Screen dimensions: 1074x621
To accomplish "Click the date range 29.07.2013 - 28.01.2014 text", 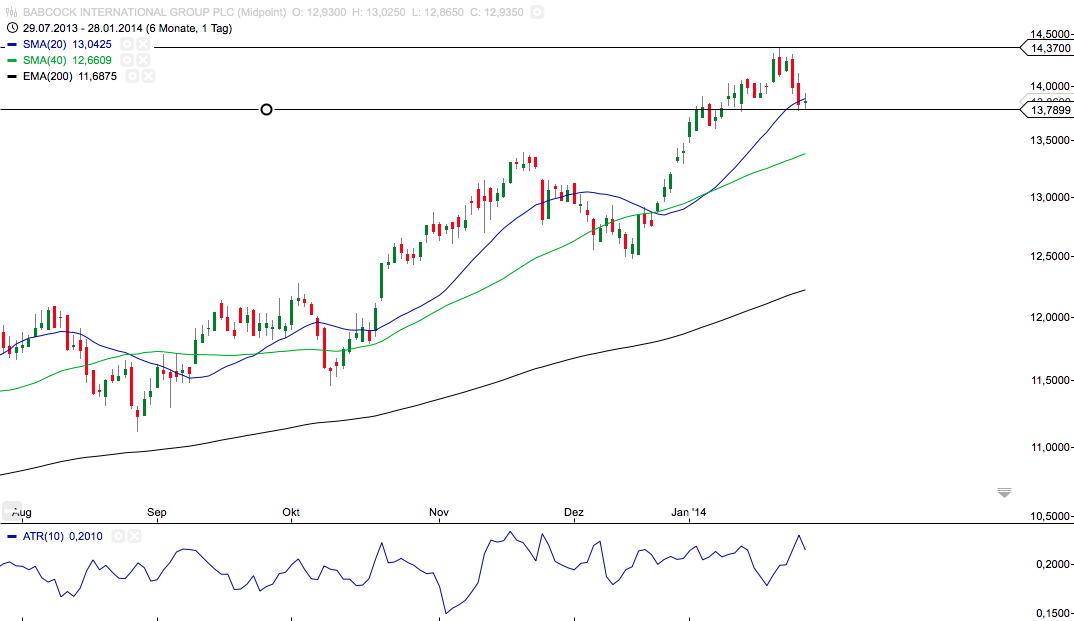I will click(x=83, y=28).
